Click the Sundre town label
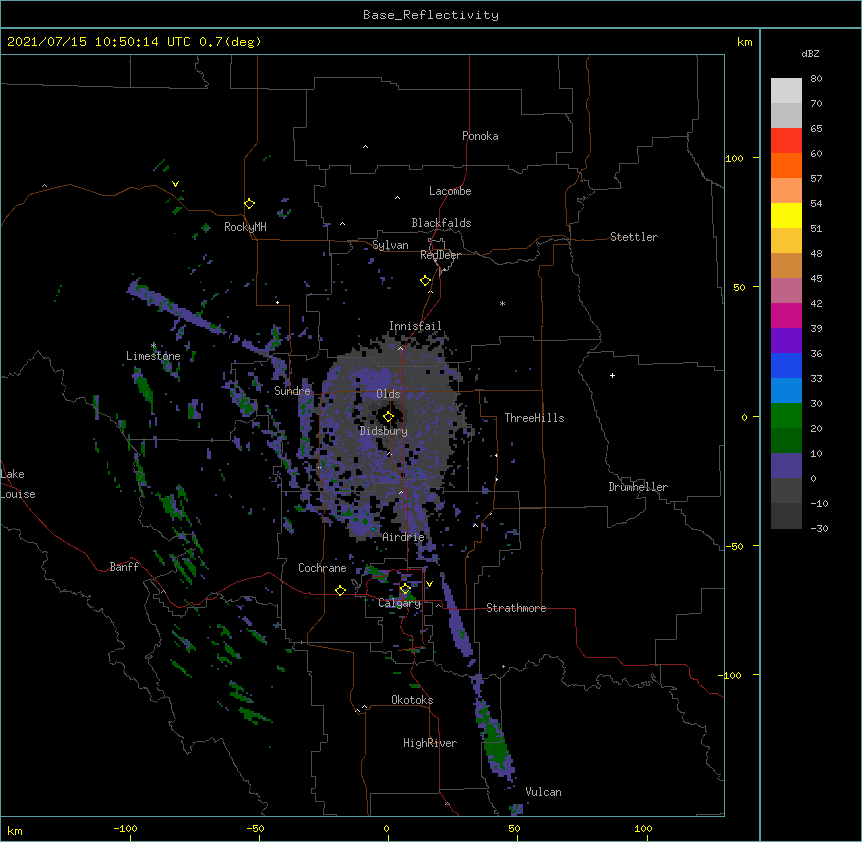862x842 pixels. click(x=292, y=391)
